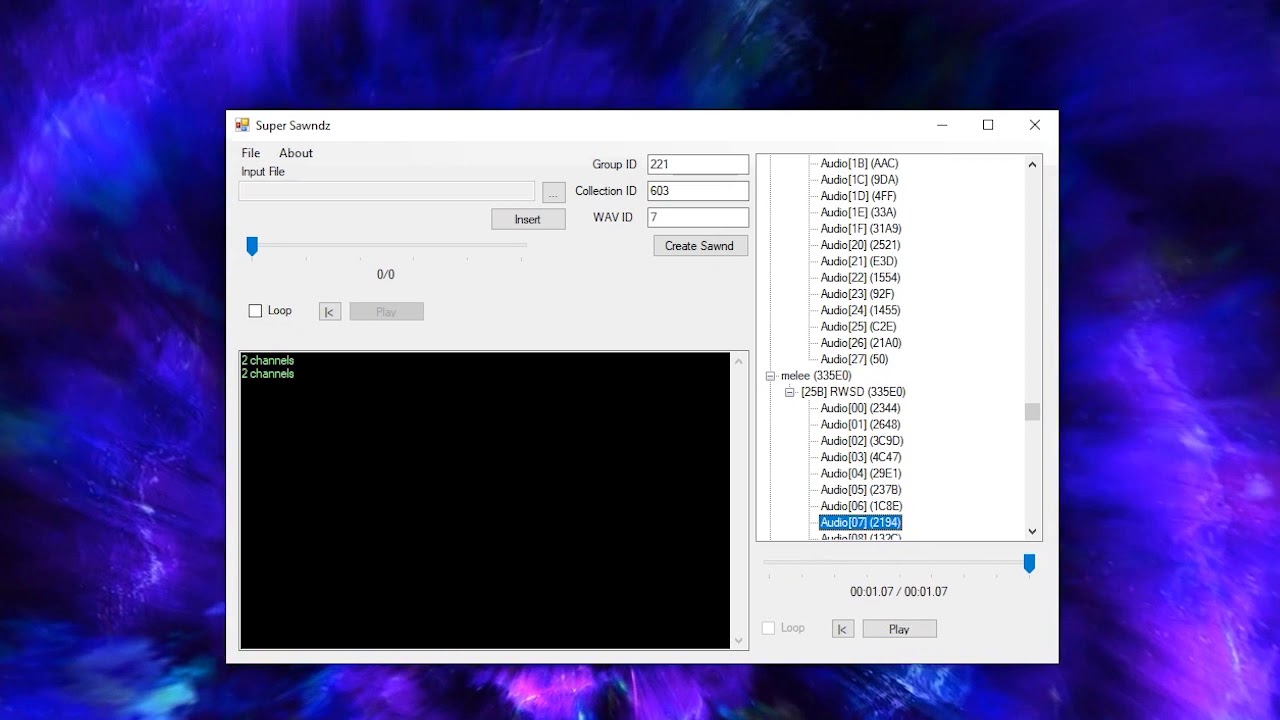Select the melee (335E0) tree item
Viewport: 1280px width, 720px height.
coord(816,376)
